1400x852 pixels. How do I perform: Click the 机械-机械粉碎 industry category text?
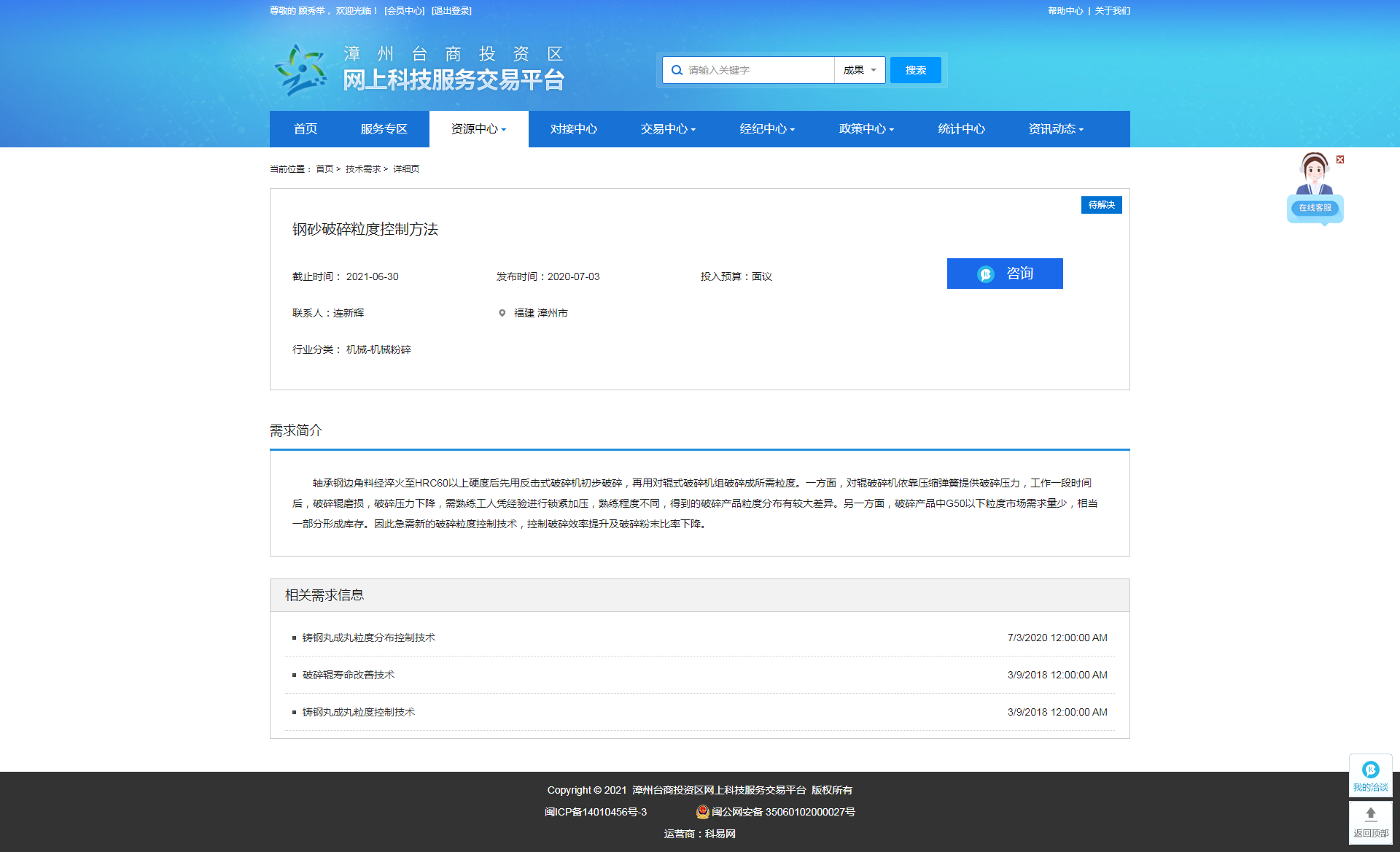coord(378,349)
